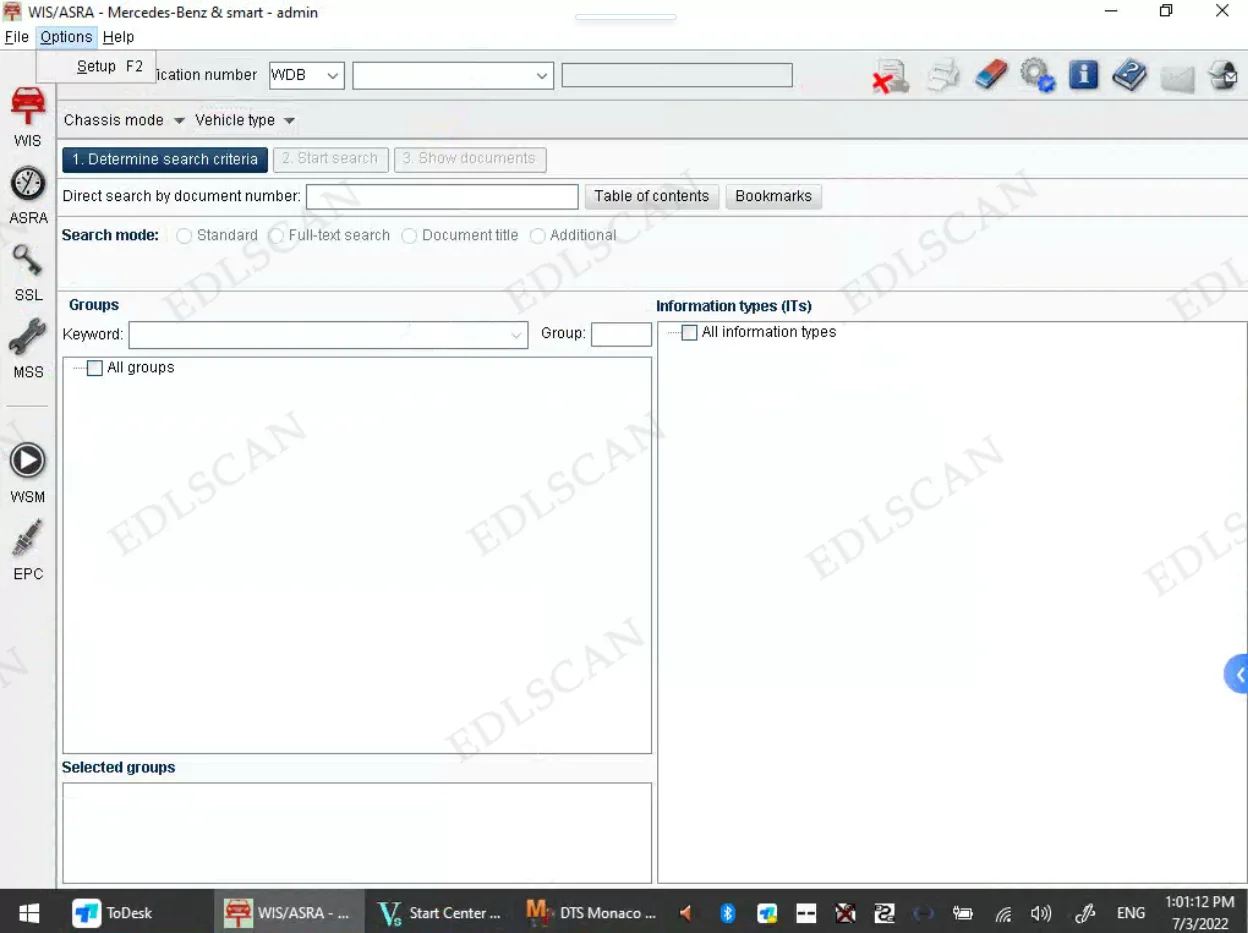Expand the blue side panel arrow
The height and width of the screenshot is (933, 1248).
pos(1237,675)
